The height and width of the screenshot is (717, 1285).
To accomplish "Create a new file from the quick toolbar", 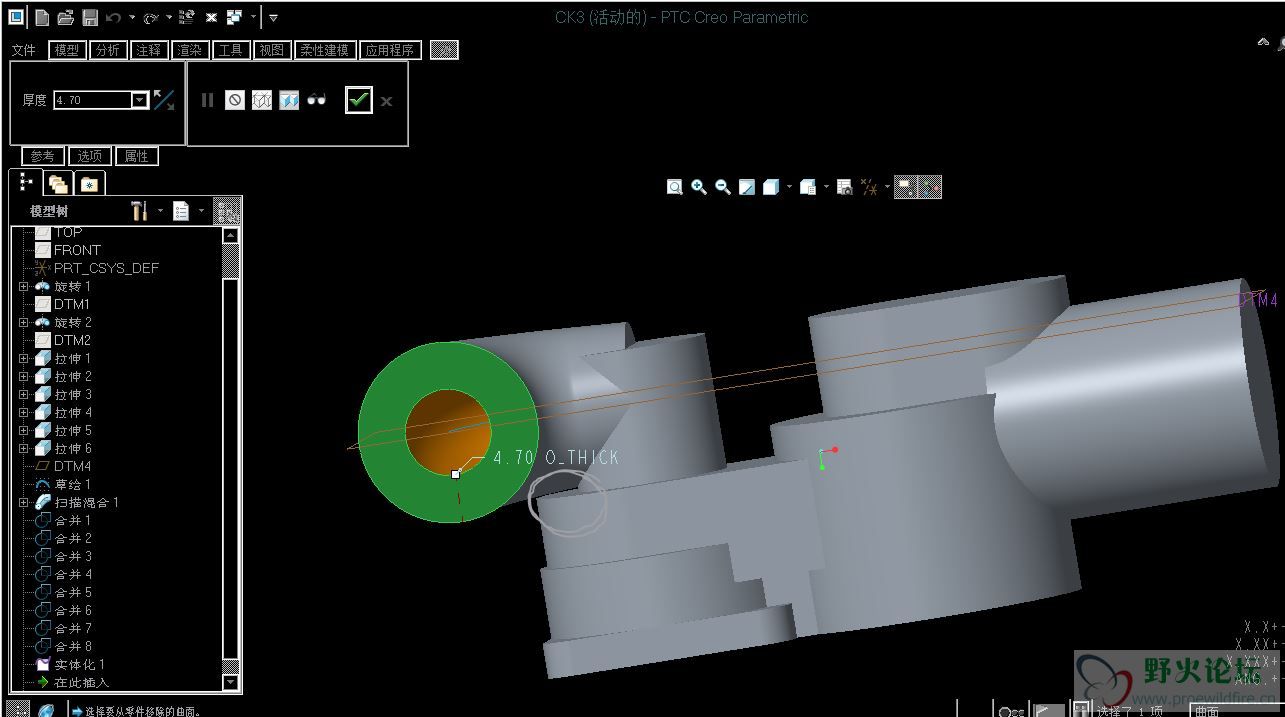I will pyautogui.click(x=42, y=17).
